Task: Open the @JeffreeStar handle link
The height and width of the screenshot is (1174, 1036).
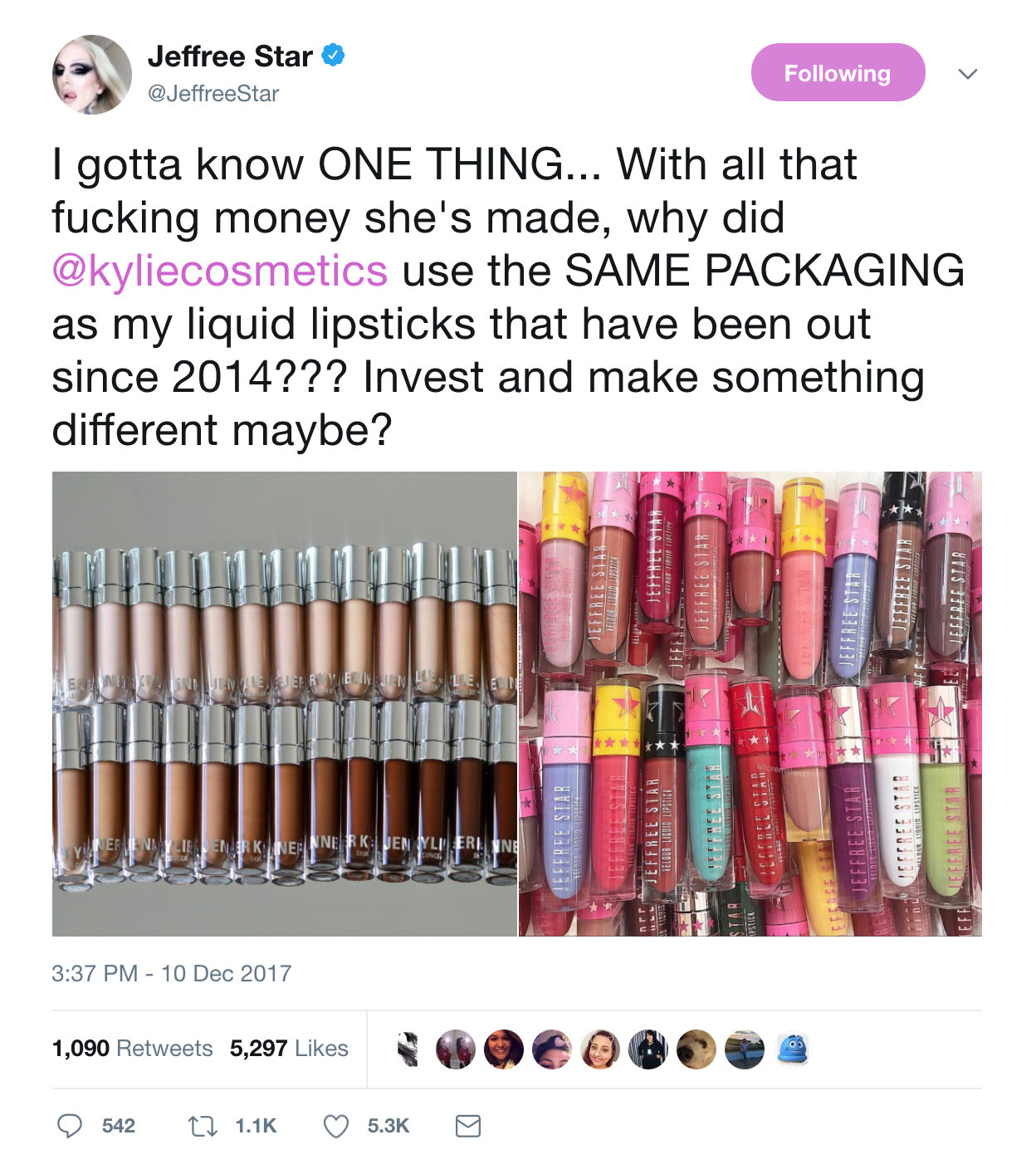Action: pos(213,94)
